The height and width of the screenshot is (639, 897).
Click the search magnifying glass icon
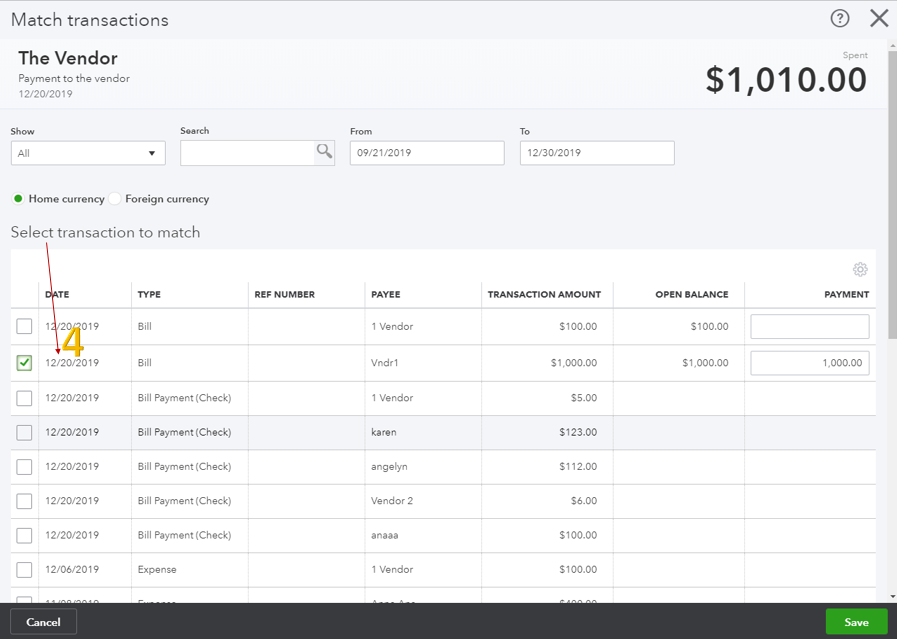324,152
